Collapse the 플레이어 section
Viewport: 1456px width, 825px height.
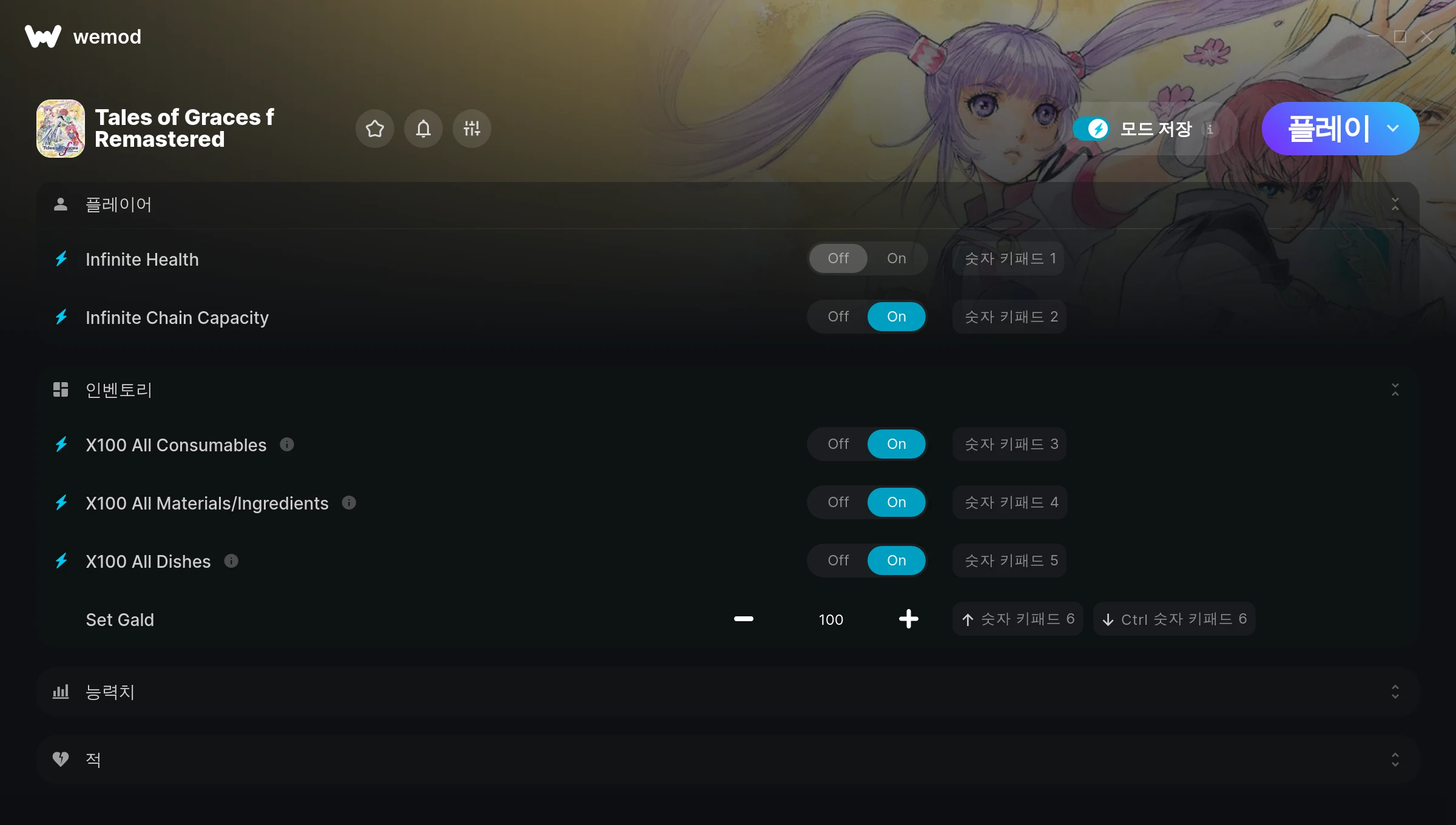pos(1395,204)
